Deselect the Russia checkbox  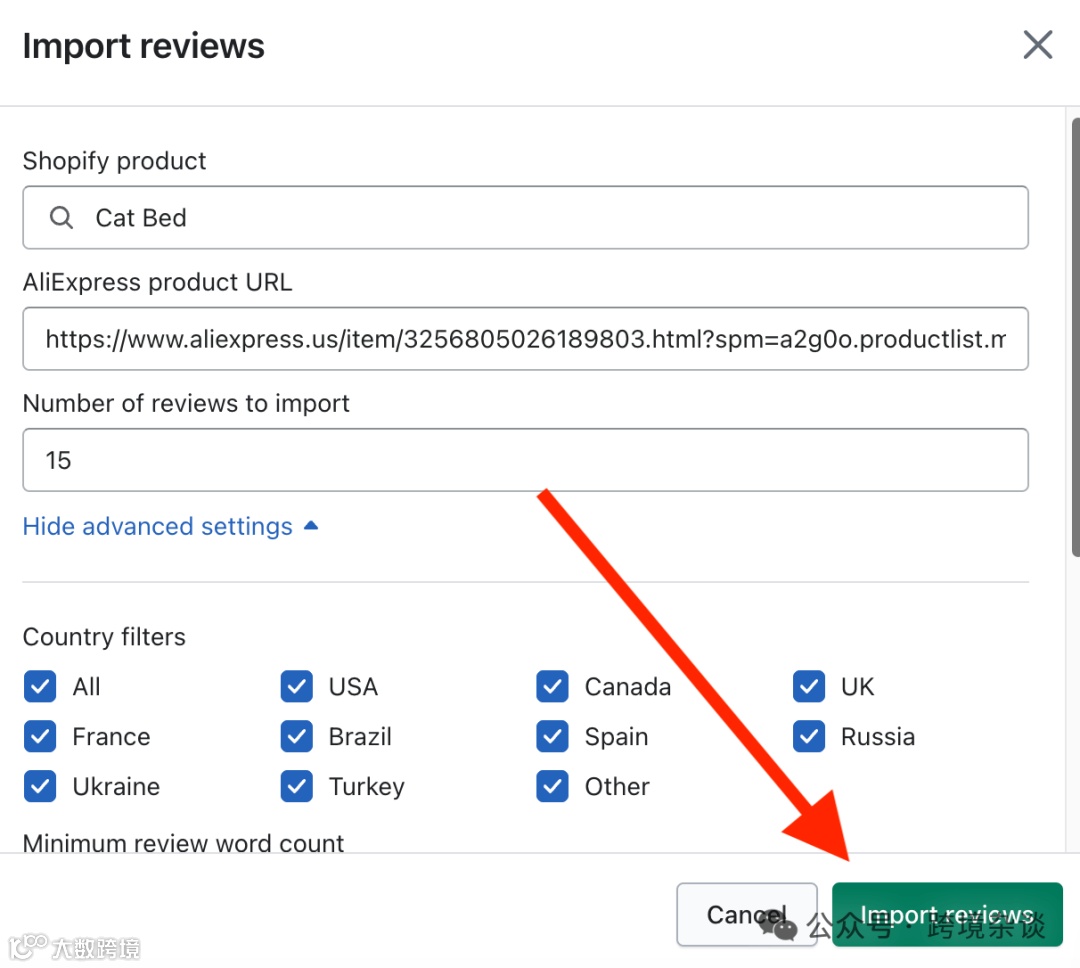click(x=809, y=737)
